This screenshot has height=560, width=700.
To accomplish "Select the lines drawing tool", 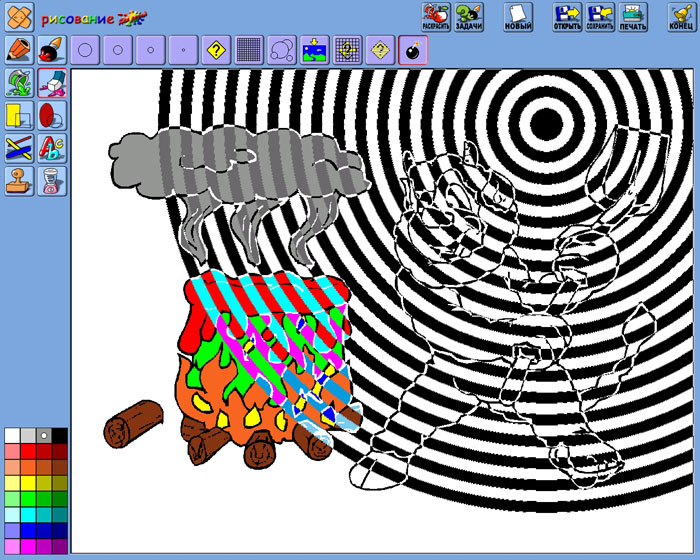I will click(x=19, y=148).
